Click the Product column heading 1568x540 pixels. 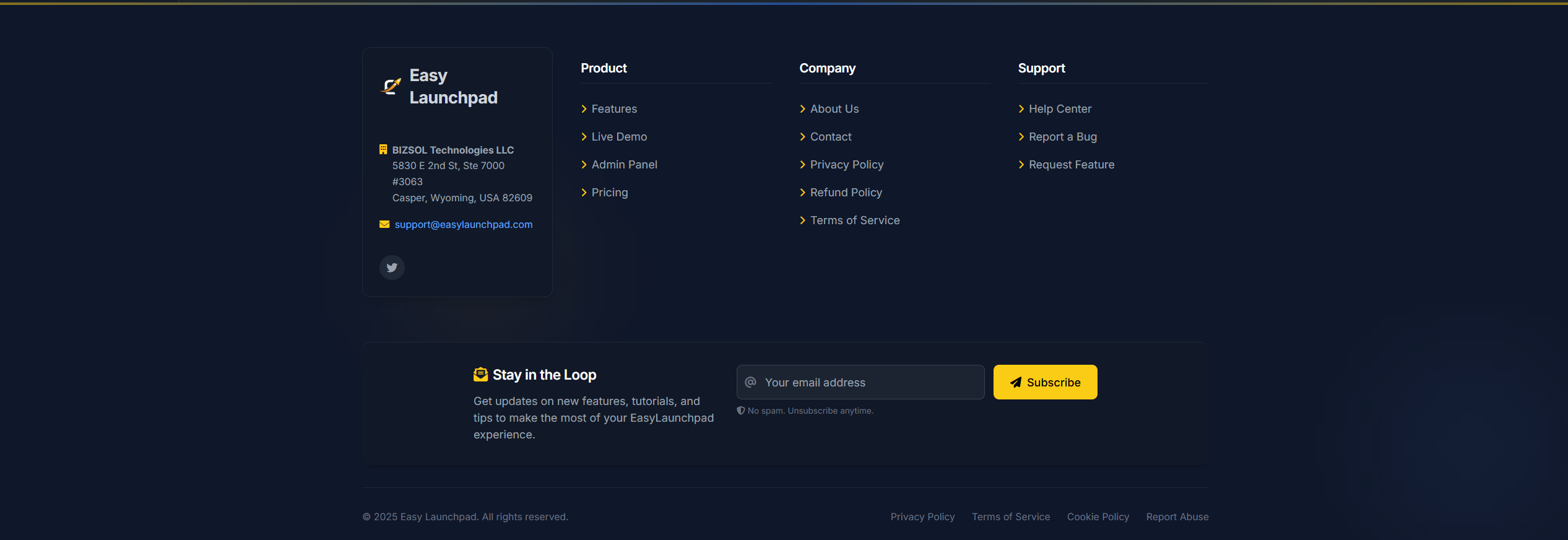pyautogui.click(x=604, y=68)
